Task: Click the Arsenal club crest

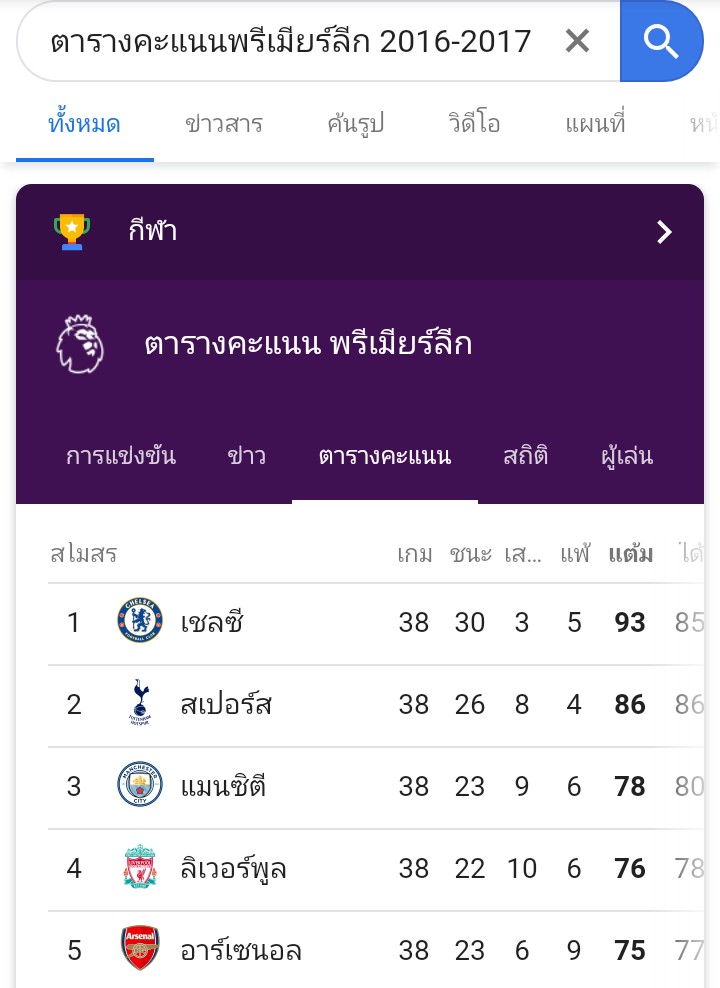Action: click(140, 948)
